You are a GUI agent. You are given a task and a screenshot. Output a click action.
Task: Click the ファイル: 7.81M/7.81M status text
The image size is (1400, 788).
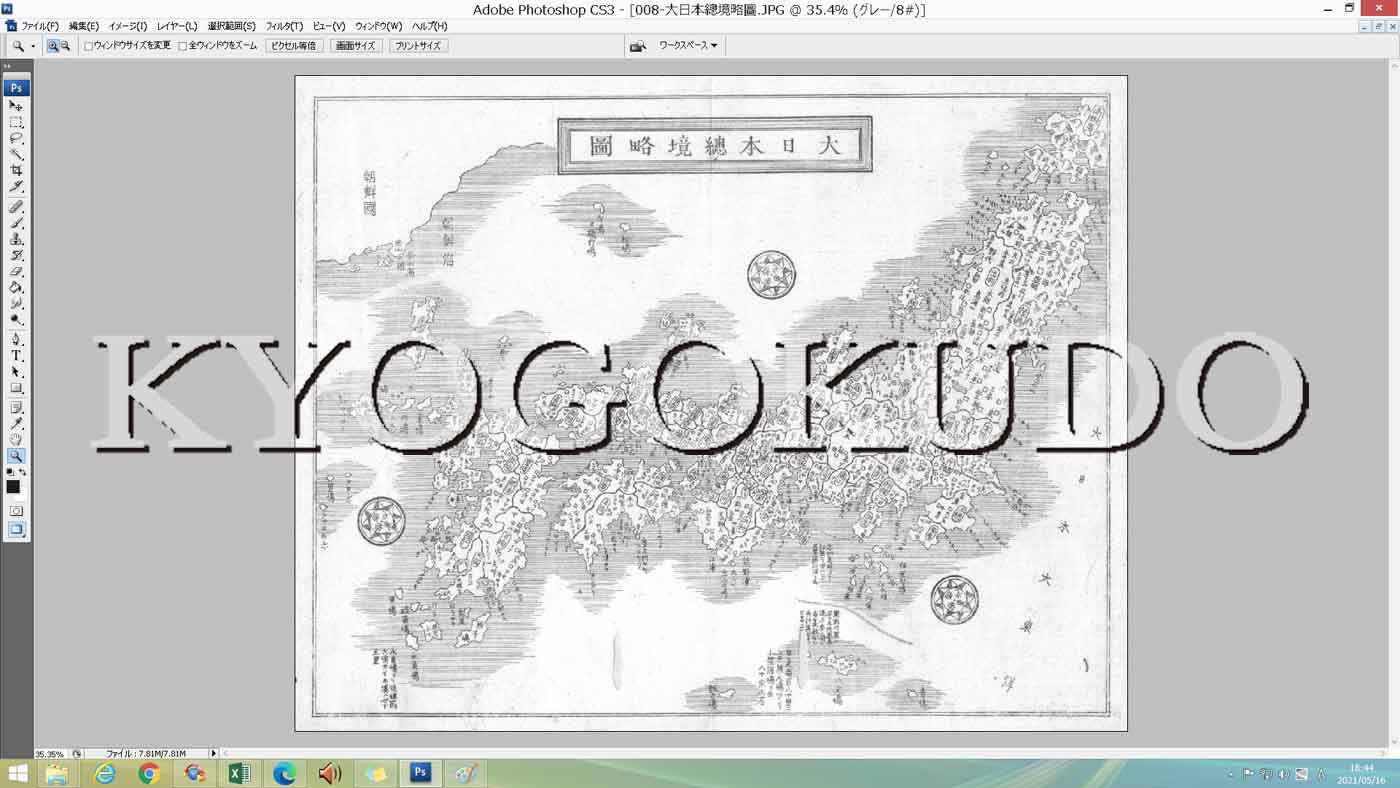pyautogui.click(x=146, y=754)
